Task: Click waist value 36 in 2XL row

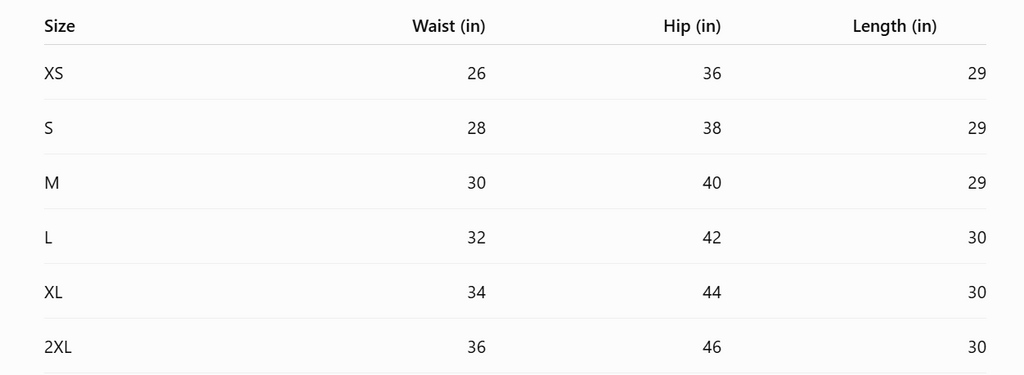Action: (x=477, y=348)
